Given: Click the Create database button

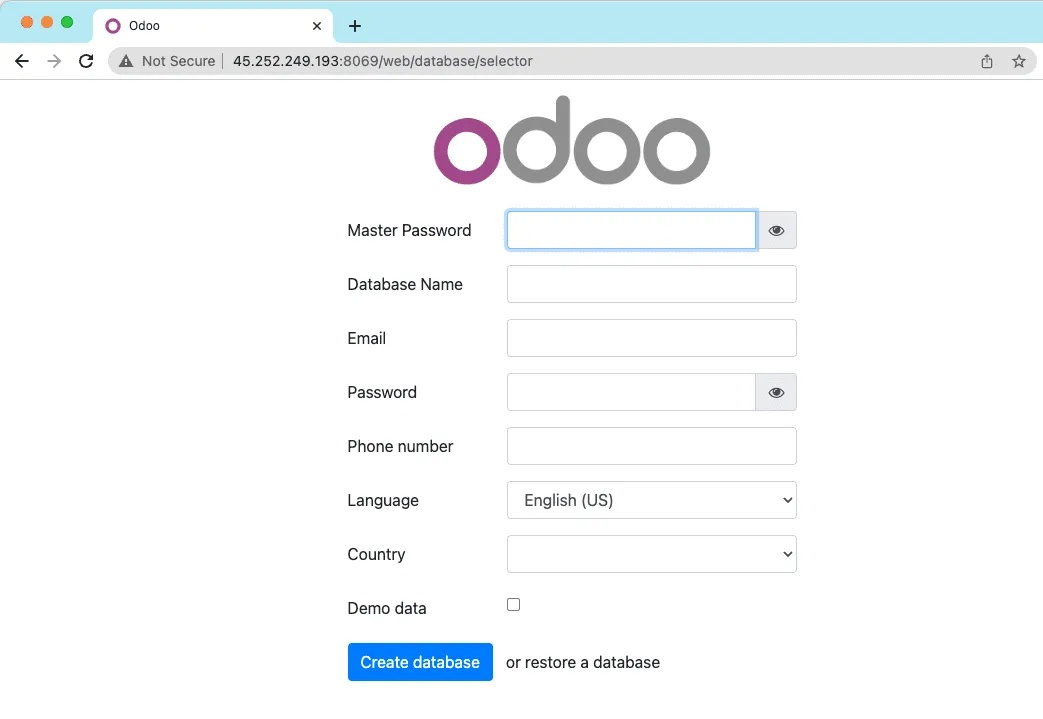Looking at the screenshot, I should pos(420,662).
